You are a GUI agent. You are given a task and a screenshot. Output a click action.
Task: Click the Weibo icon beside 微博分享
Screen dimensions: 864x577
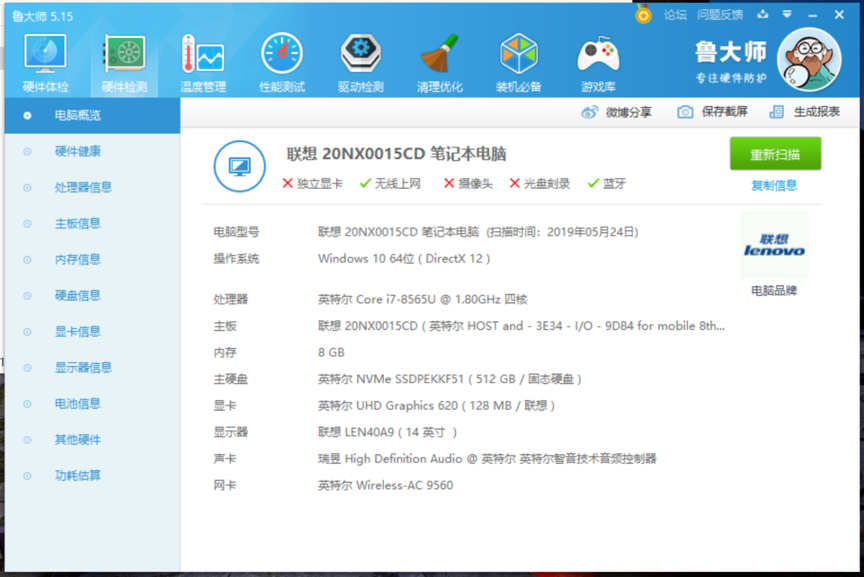coord(590,112)
